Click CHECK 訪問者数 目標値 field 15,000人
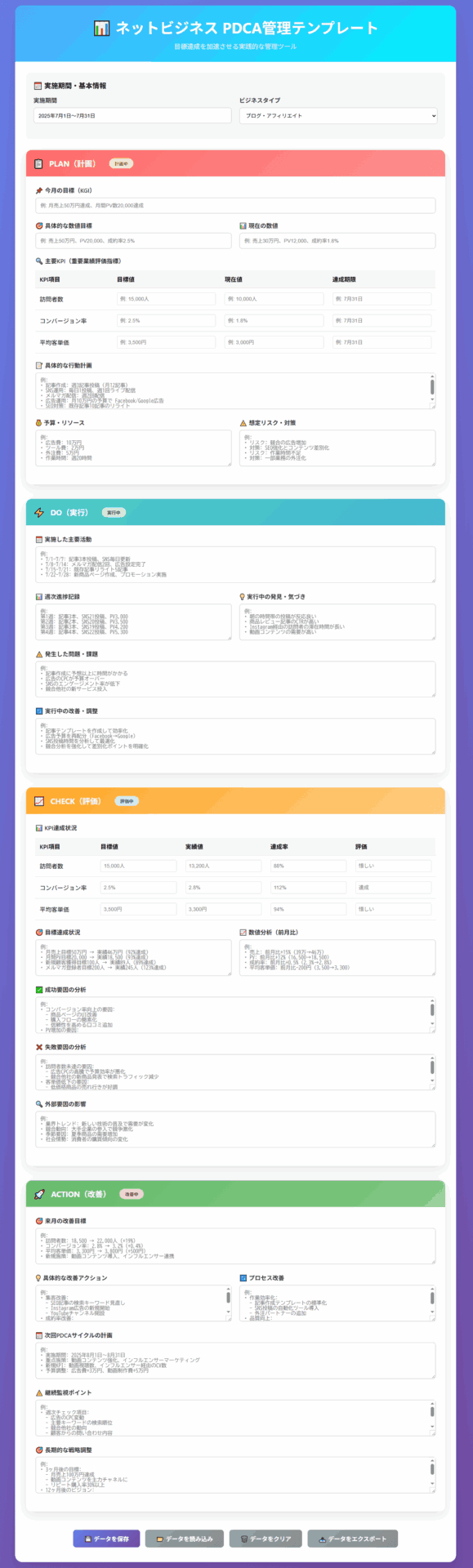 point(138,866)
